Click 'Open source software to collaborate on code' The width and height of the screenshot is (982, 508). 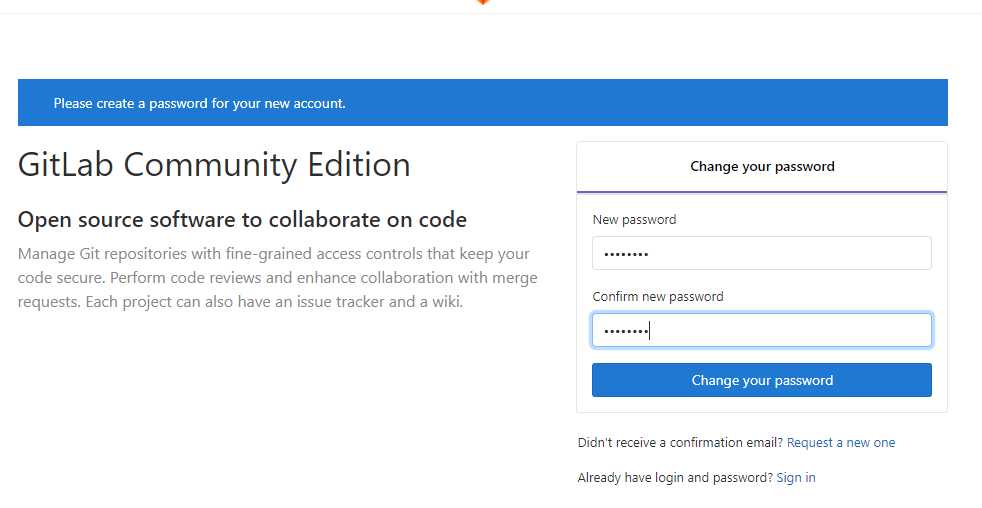point(242,220)
